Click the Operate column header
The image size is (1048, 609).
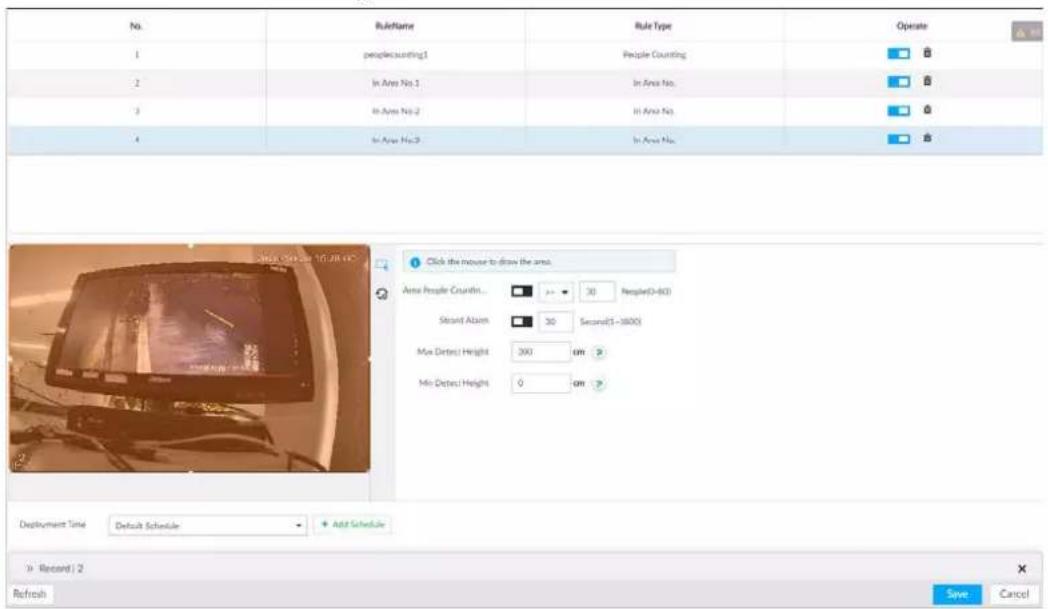pyautogui.click(x=912, y=26)
